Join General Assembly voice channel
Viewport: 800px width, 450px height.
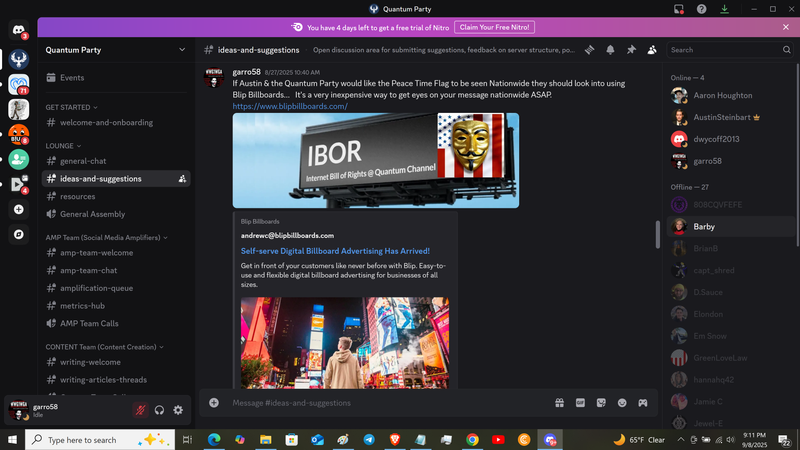[x=116, y=214]
